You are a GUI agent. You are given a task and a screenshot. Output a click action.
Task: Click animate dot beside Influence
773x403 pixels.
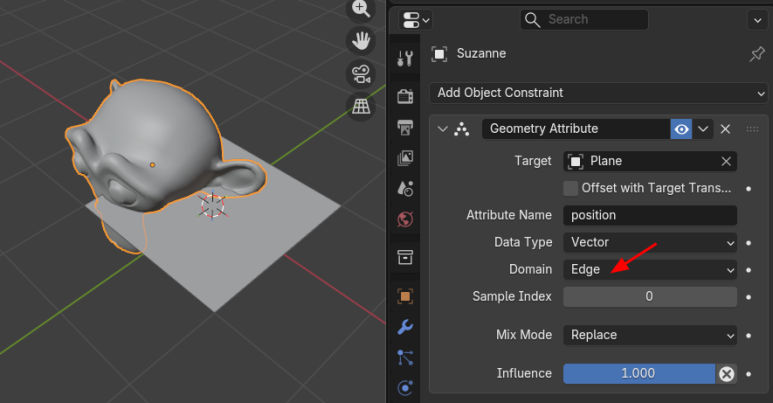[x=749, y=374]
